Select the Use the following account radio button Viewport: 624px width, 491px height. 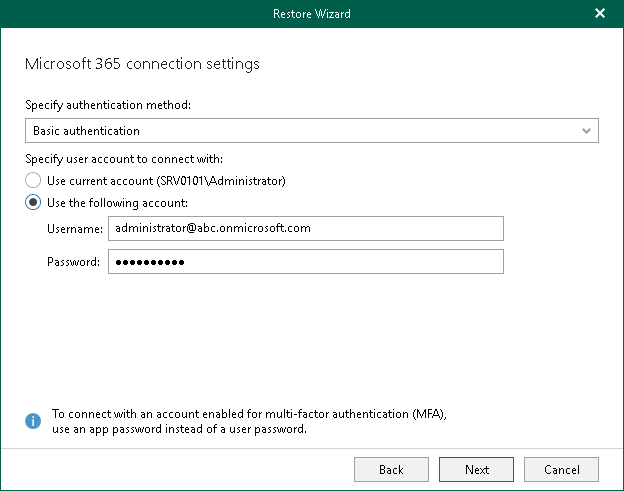(34, 202)
